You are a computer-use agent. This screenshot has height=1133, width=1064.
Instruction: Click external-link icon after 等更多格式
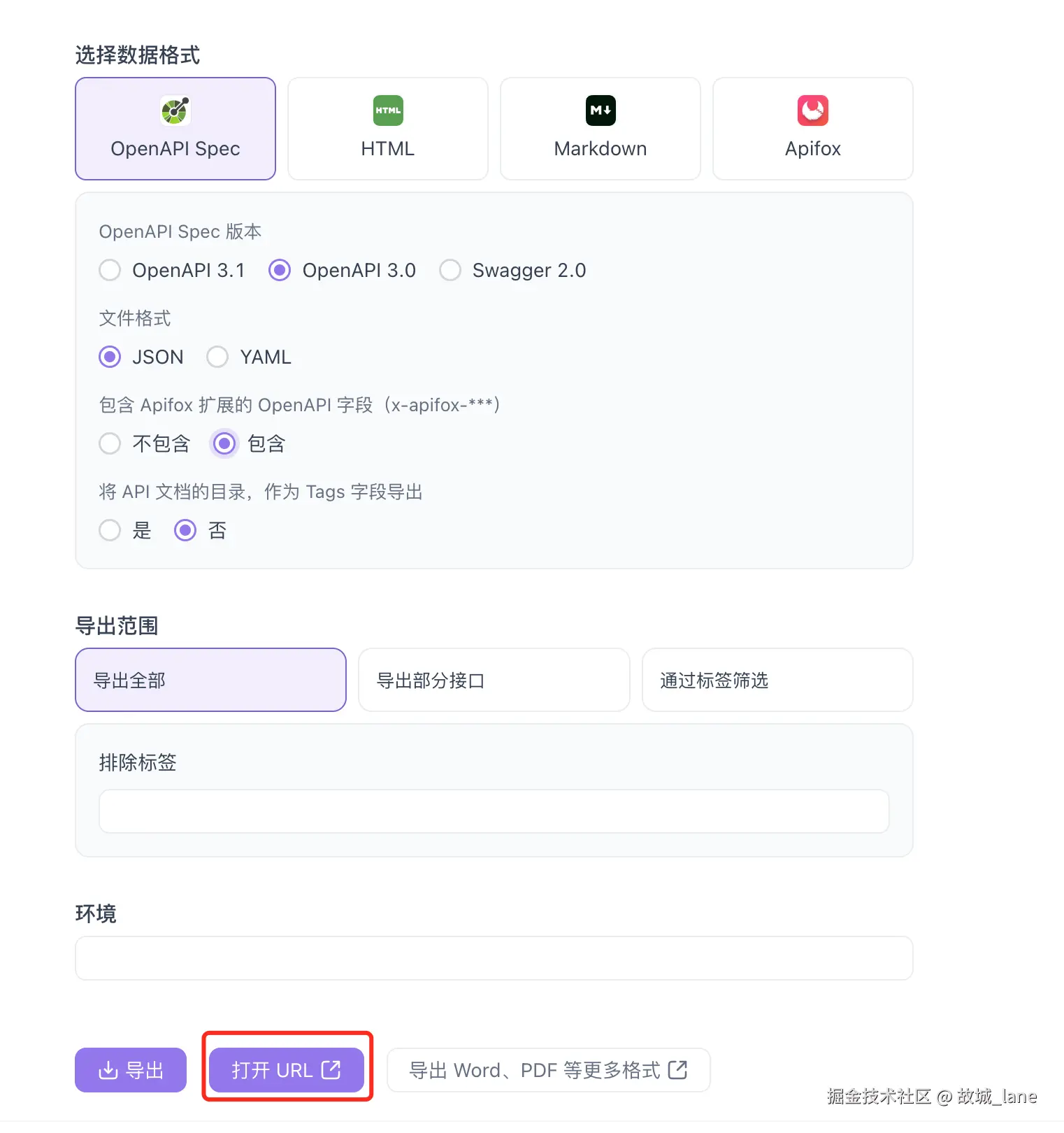(x=677, y=1069)
